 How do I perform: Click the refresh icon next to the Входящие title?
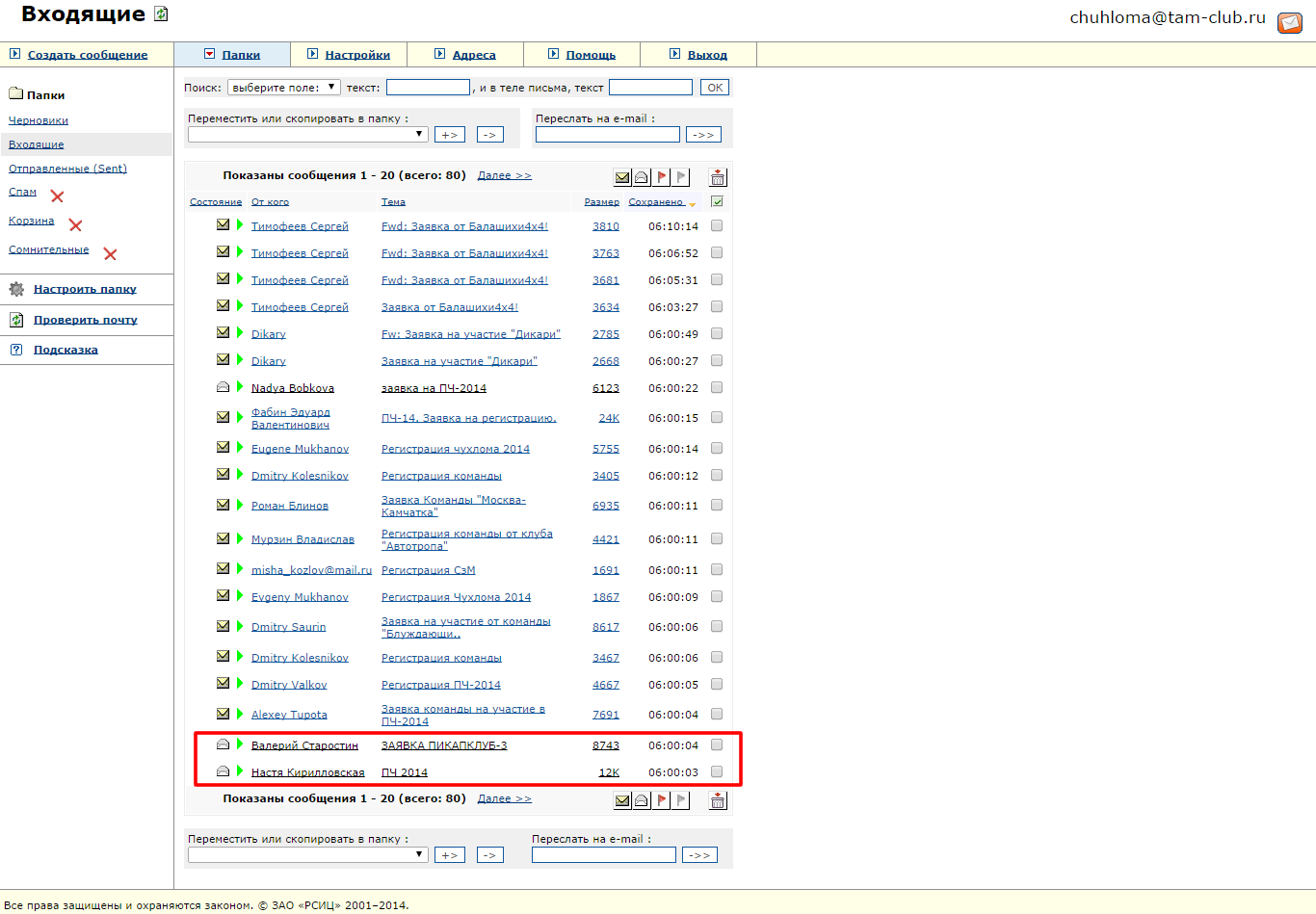click(161, 14)
